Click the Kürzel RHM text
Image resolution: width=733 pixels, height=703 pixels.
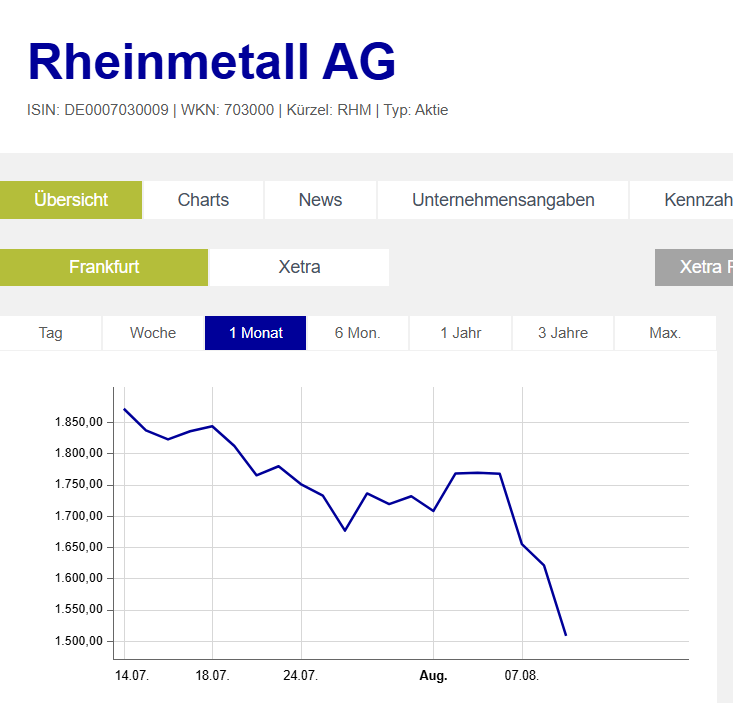click(x=329, y=110)
